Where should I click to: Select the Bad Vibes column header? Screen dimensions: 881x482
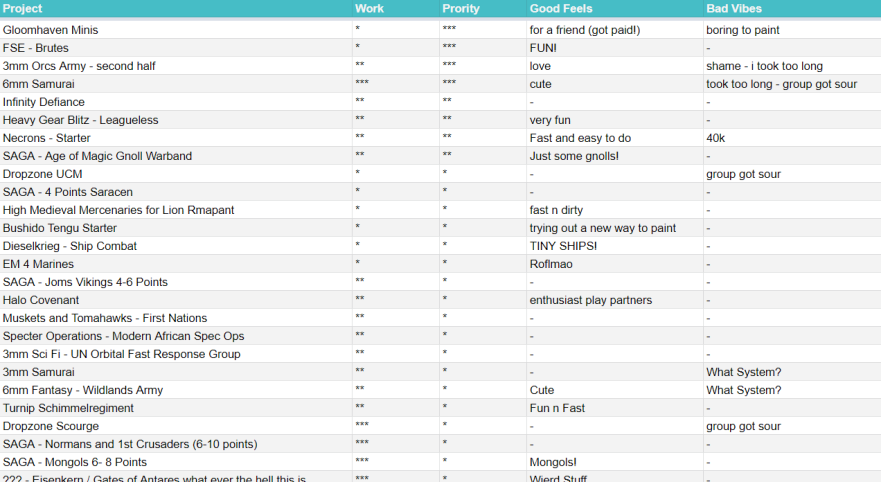tap(736, 9)
